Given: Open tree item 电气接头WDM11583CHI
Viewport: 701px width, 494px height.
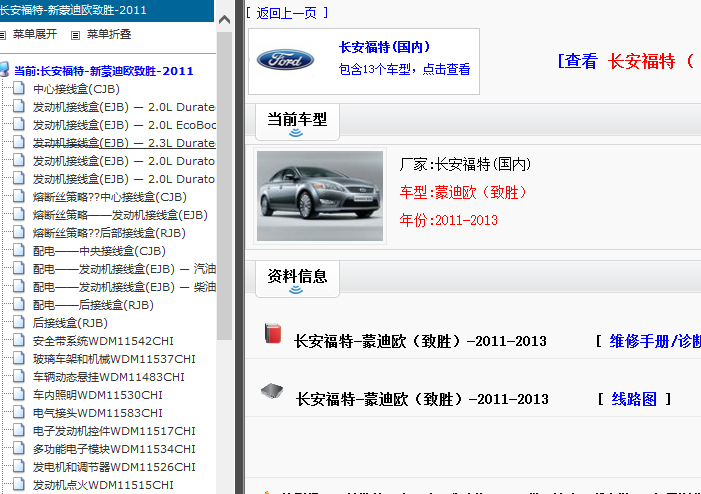Looking at the screenshot, I should pyautogui.click(x=97, y=413).
